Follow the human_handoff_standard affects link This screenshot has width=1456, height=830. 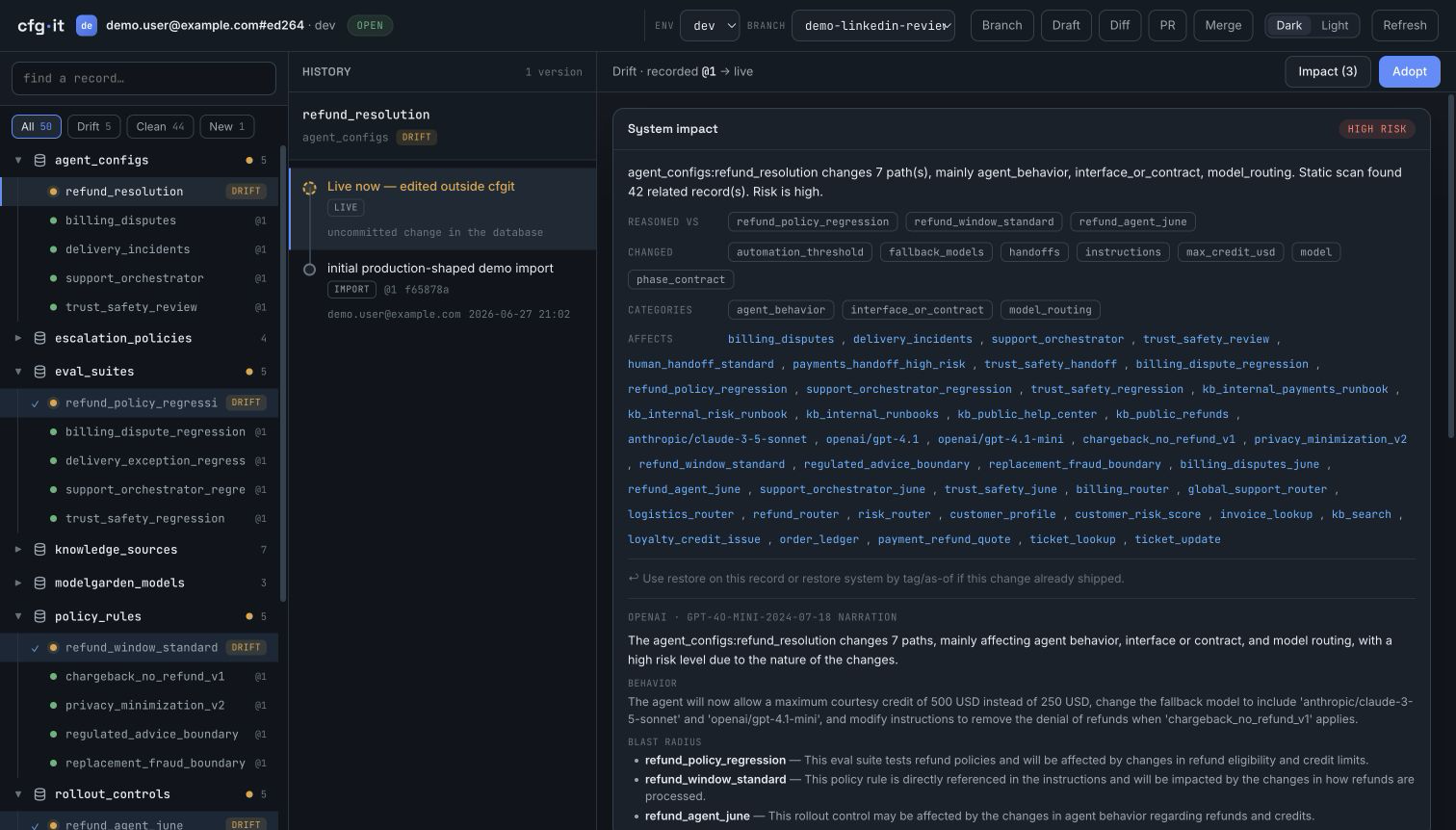click(x=700, y=364)
